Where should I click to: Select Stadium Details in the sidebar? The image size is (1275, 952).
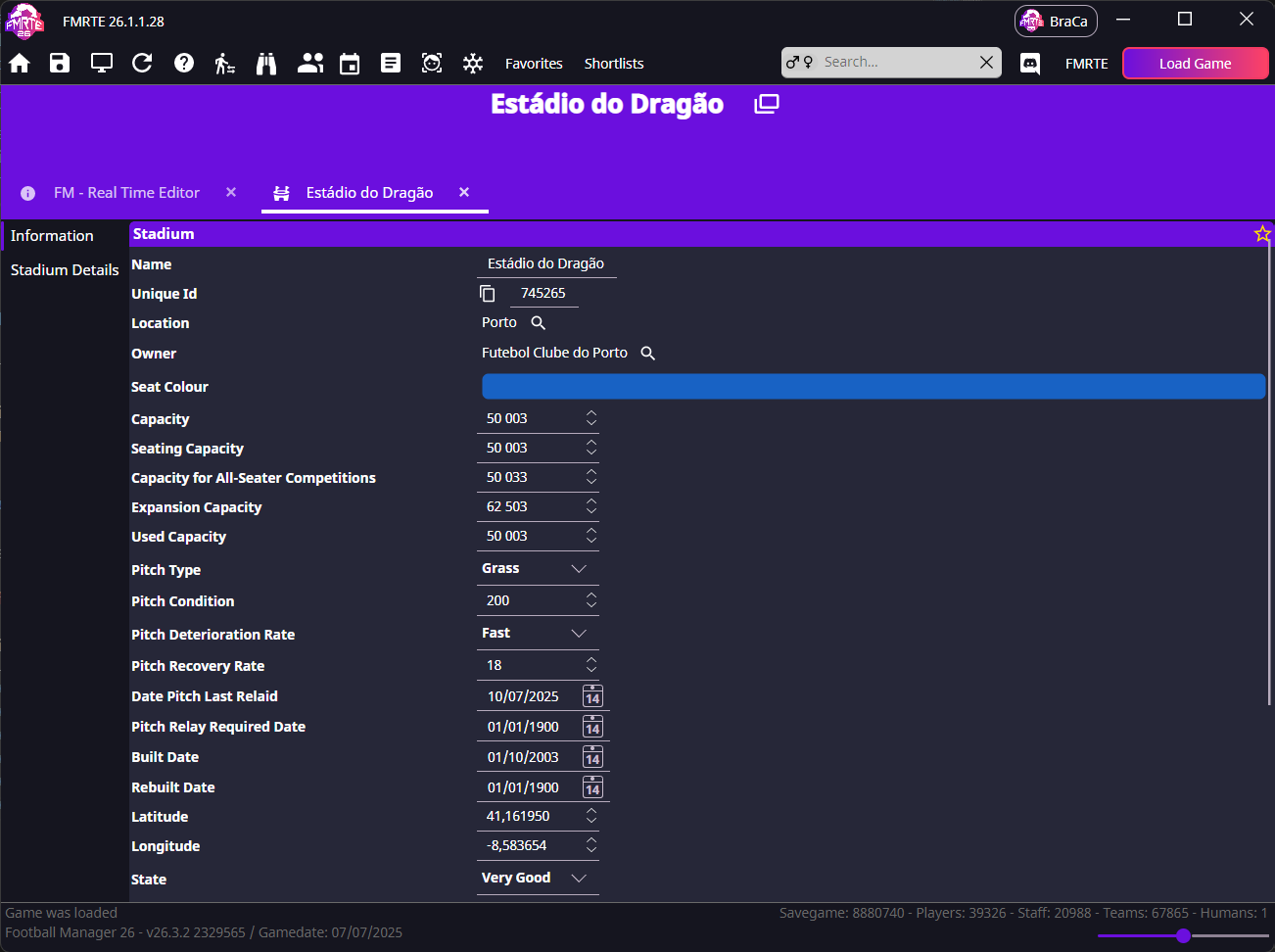tap(65, 270)
